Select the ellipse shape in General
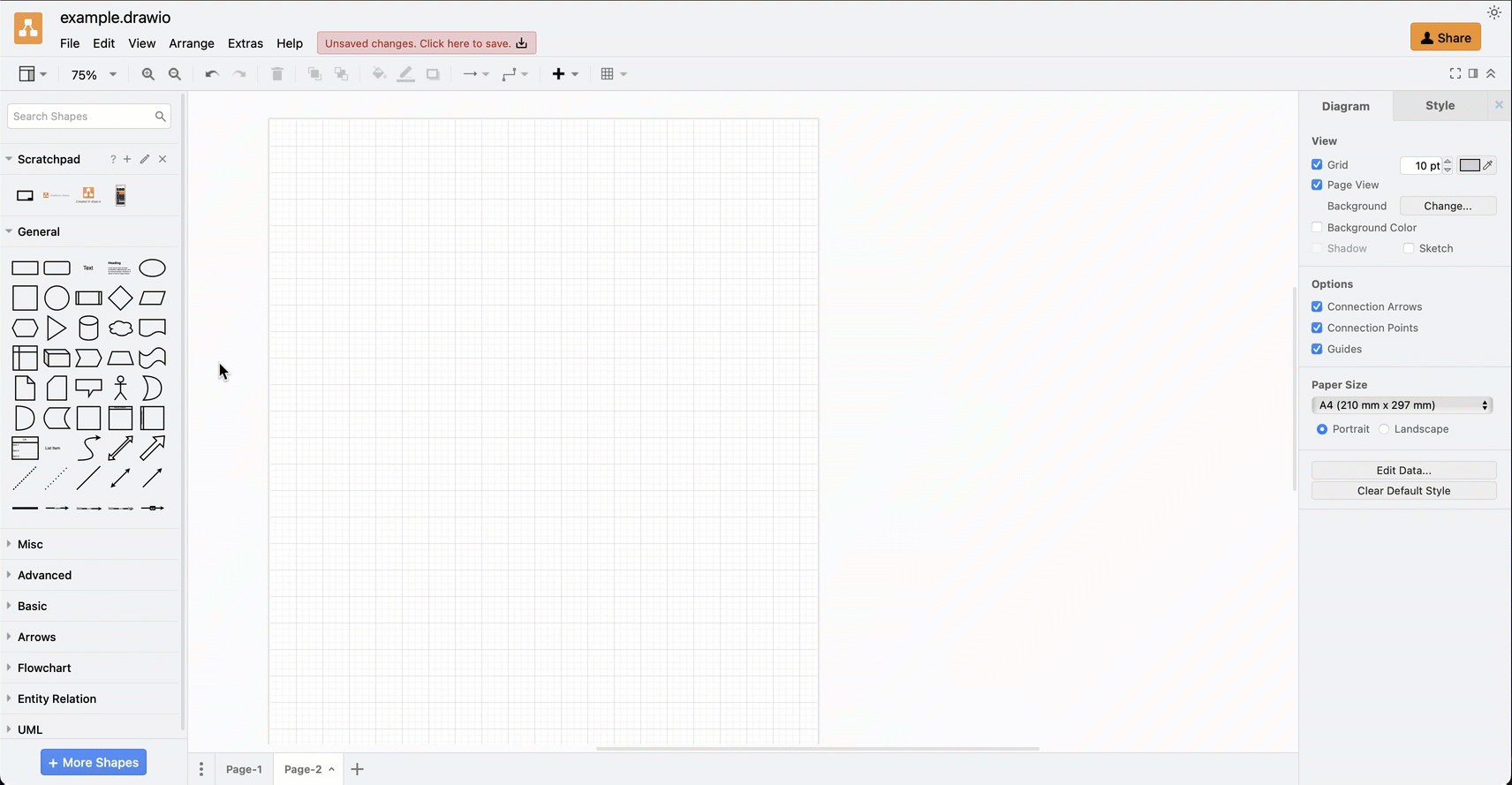This screenshot has width=1512, height=785. pyautogui.click(x=152, y=268)
